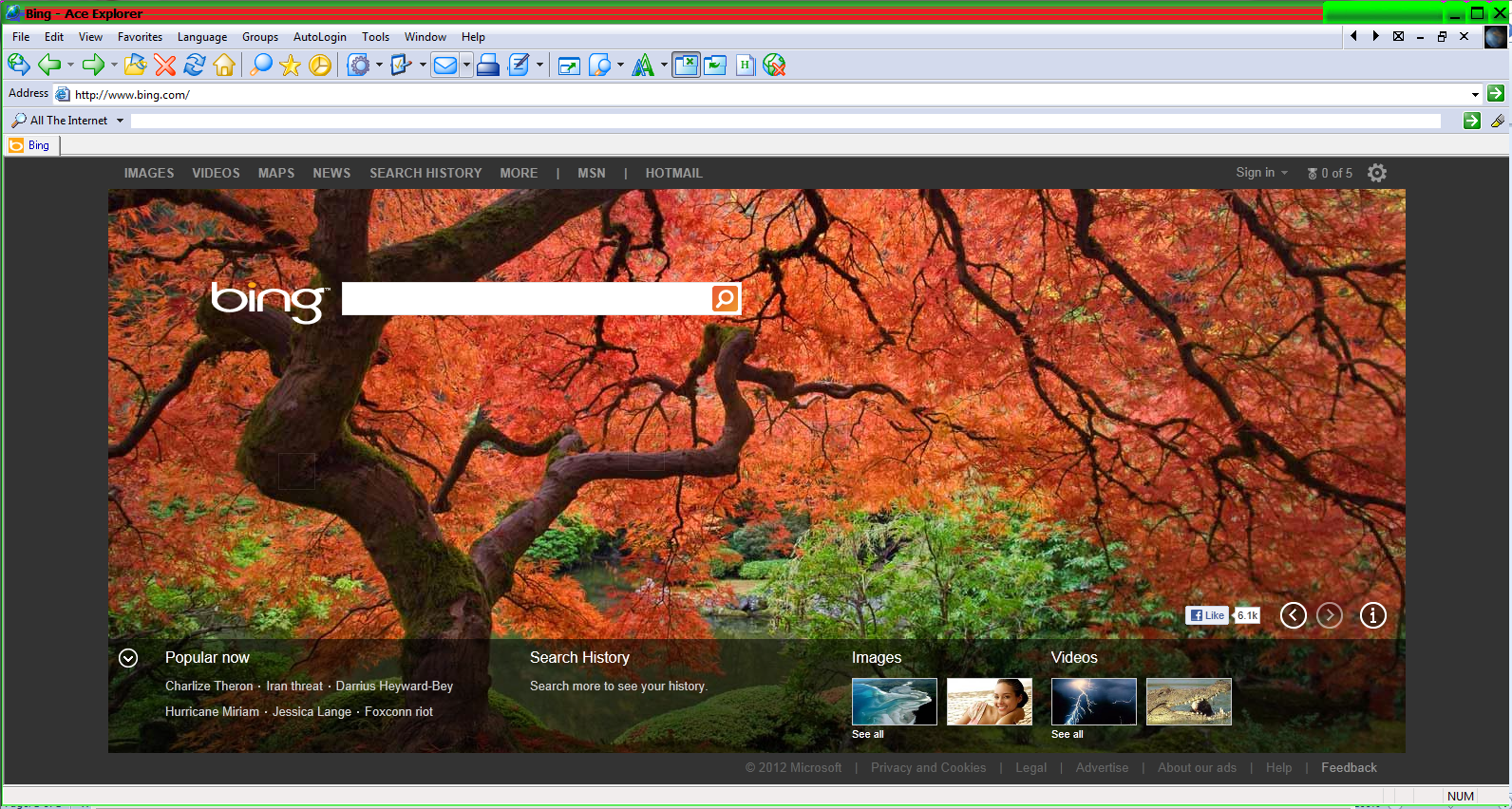Image resolution: width=1512 pixels, height=809 pixels.
Task: Click the highlighter pen icon on search bar
Action: 1498,121
